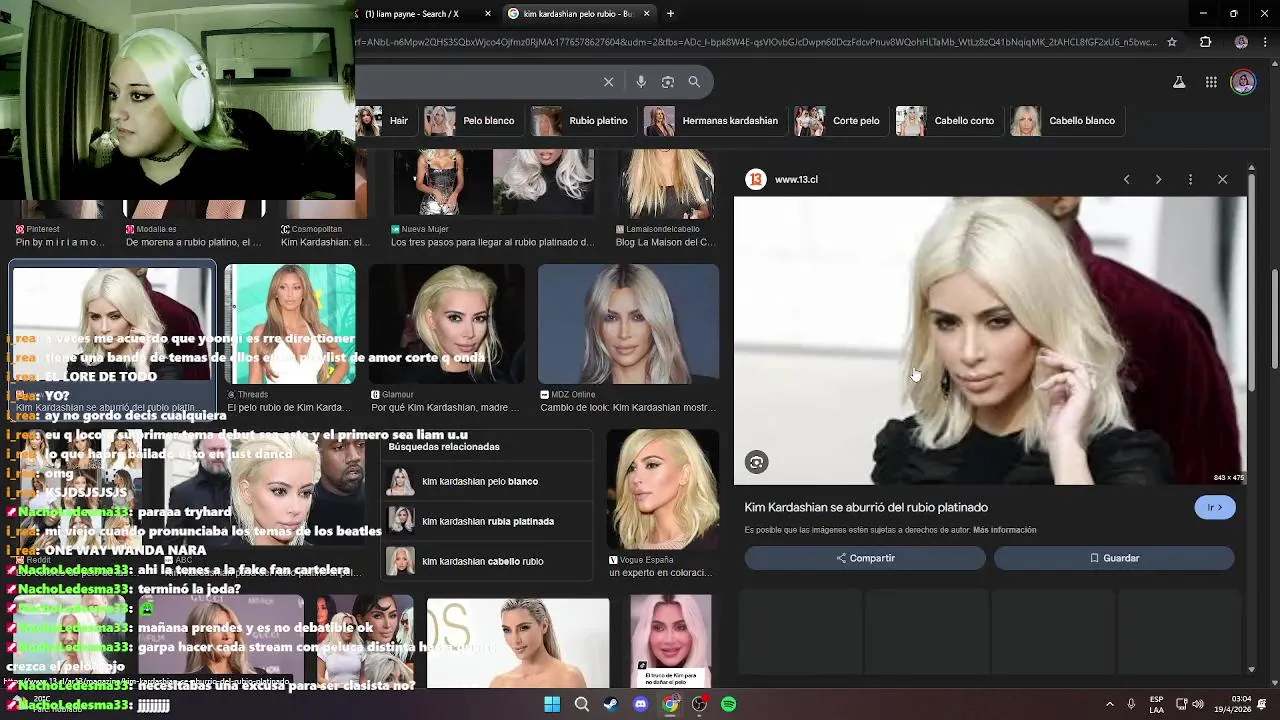
Task: Open OBS Studio from the taskbar
Action: click(699, 704)
